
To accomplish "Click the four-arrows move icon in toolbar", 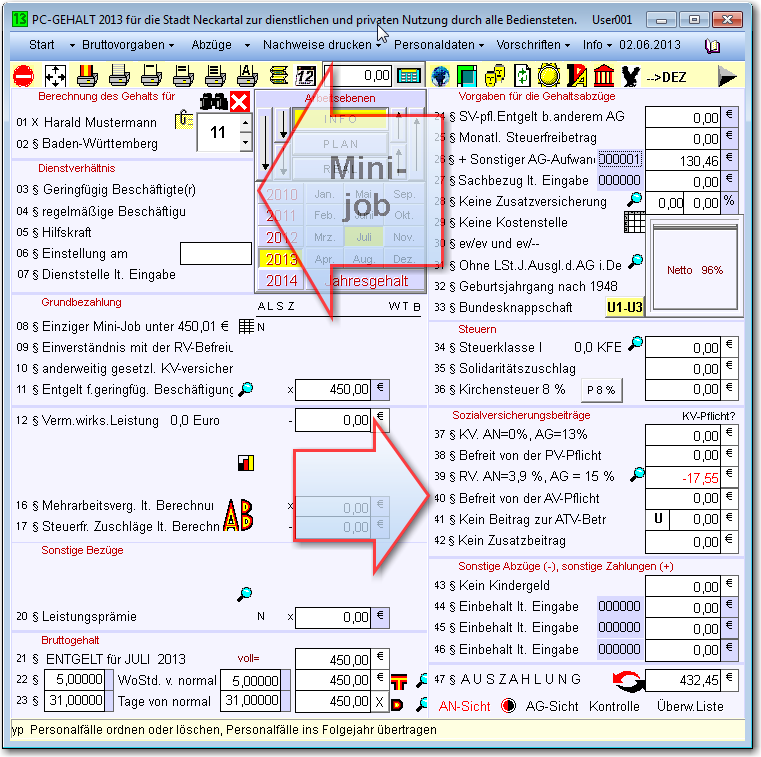I will coord(55,76).
